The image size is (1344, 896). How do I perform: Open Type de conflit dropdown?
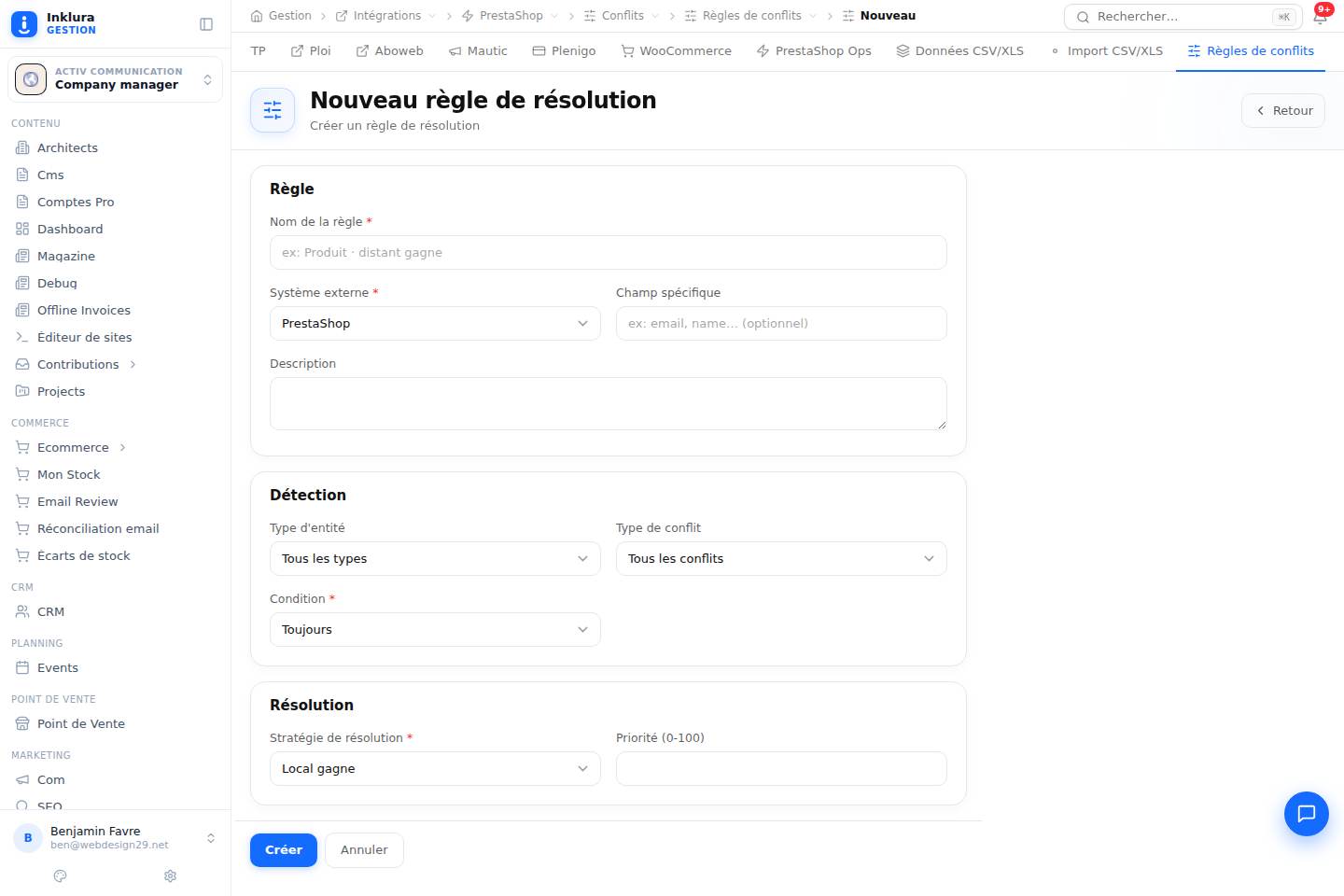[x=781, y=558]
